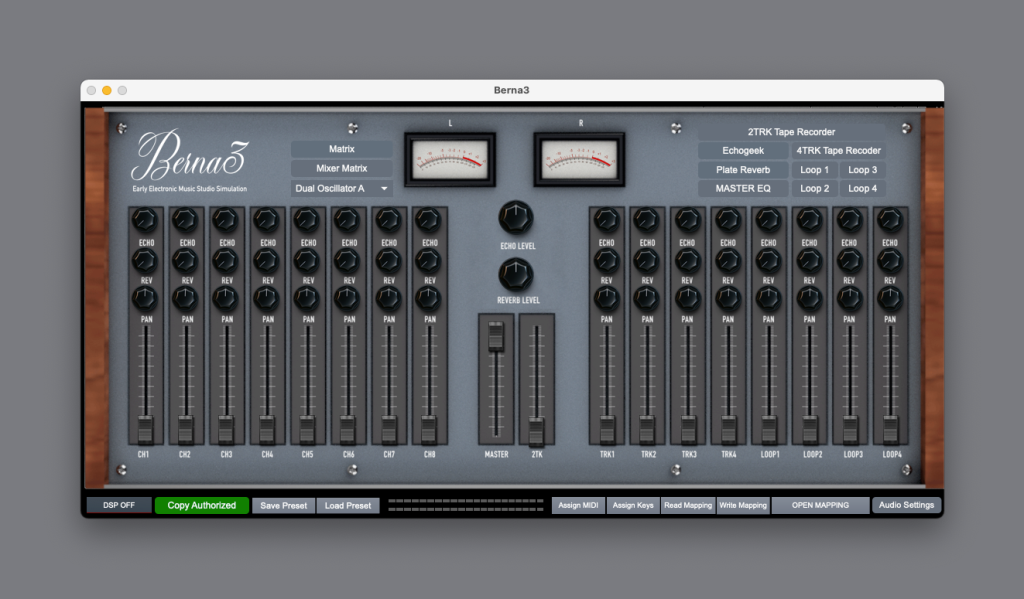This screenshot has height=599, width=1024.
Task: Click the CH8 PAN knob
Action: pos(428,298)
